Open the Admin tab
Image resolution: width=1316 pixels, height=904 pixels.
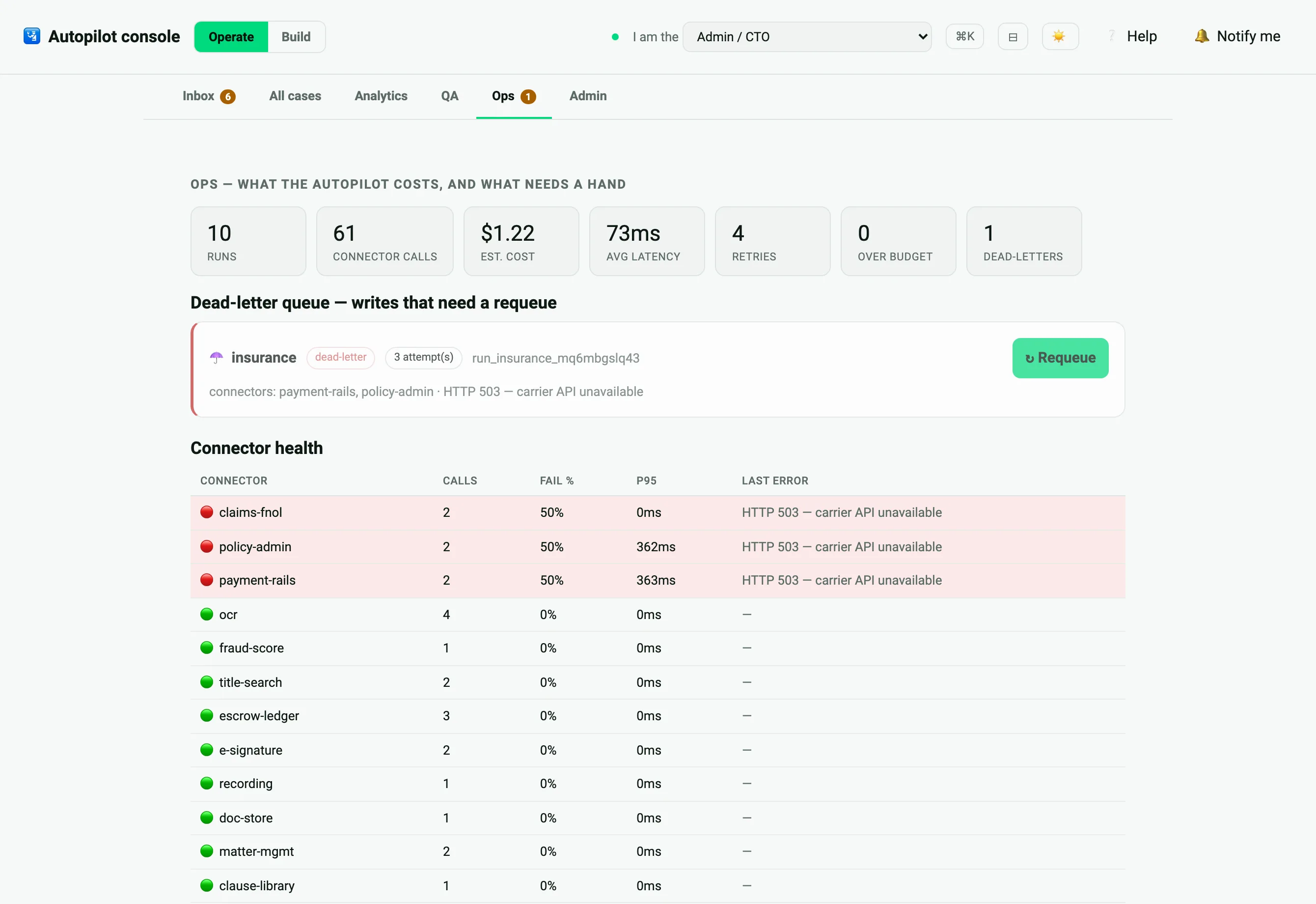[588, 96]
